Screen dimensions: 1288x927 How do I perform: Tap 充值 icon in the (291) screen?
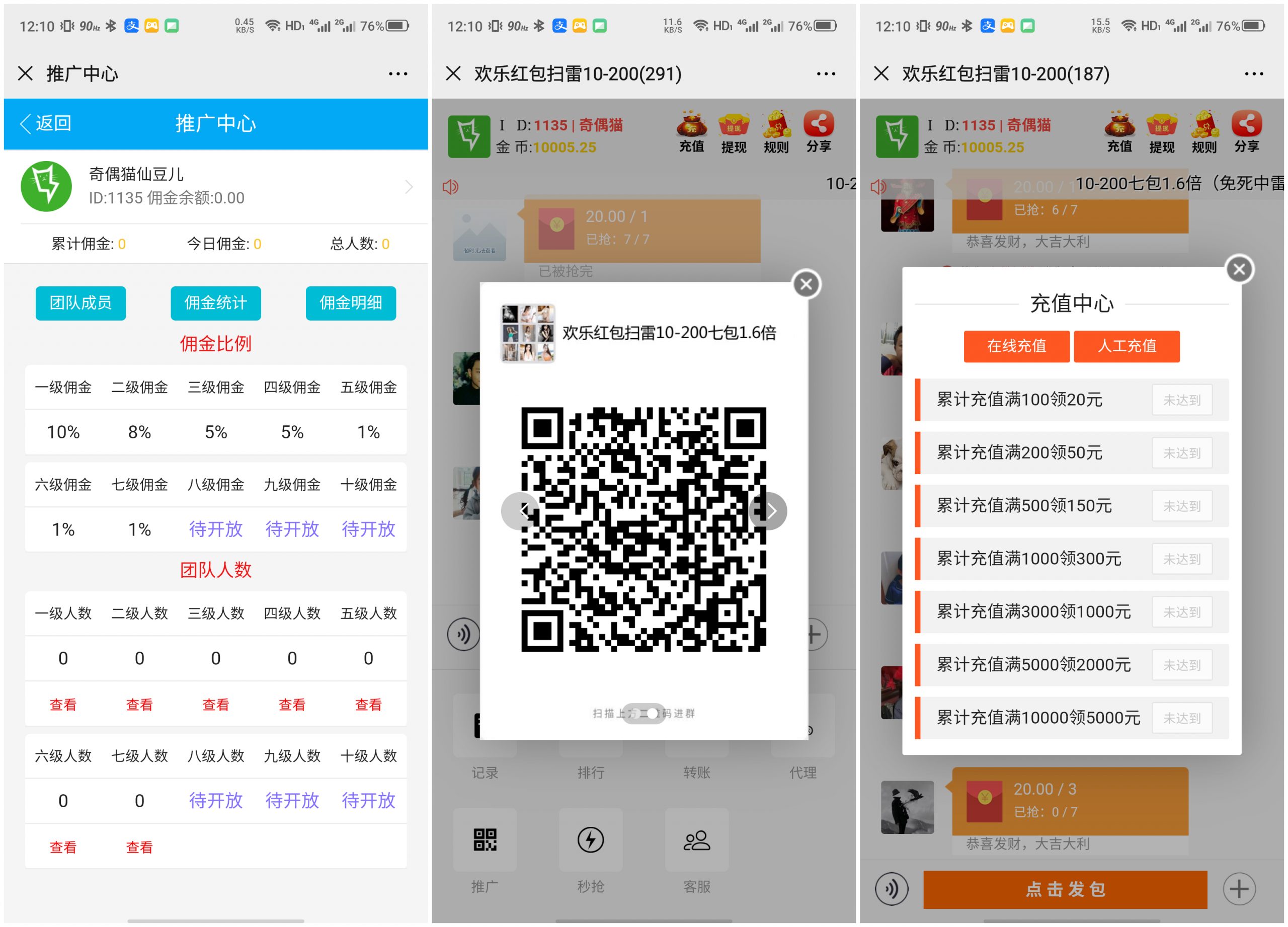click(x=691, y=132)
